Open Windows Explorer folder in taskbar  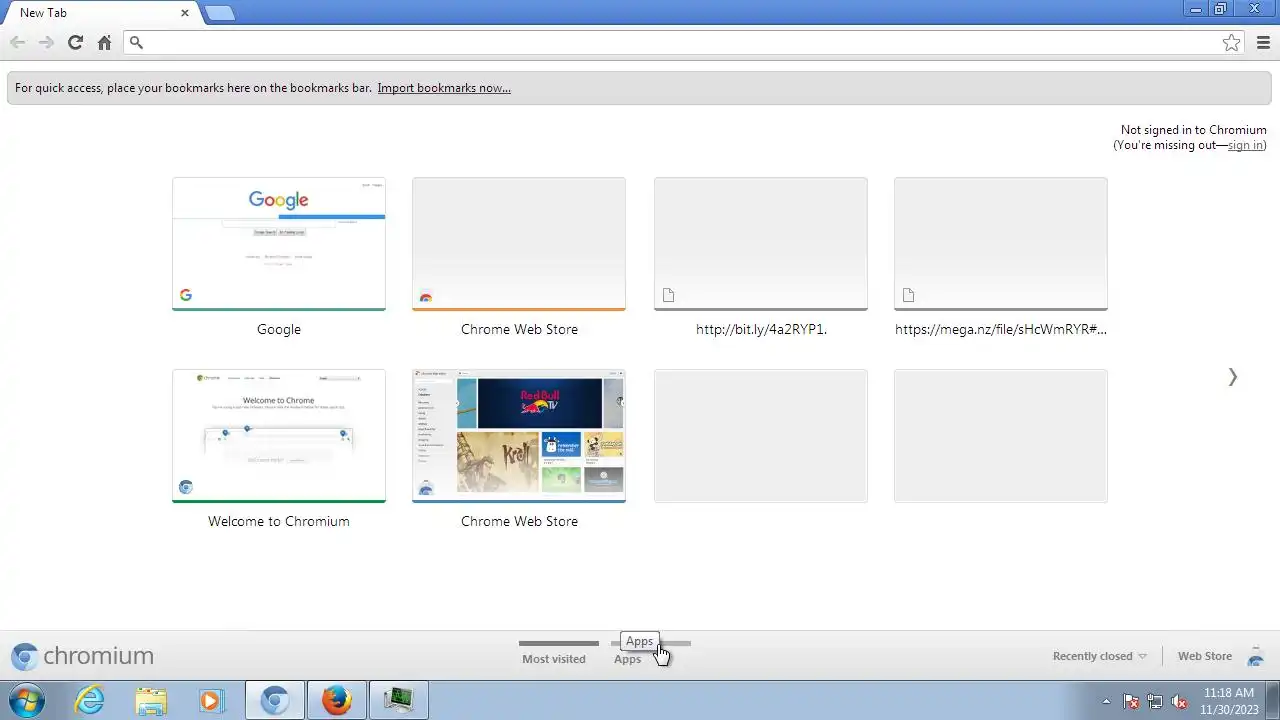[151, 700]
